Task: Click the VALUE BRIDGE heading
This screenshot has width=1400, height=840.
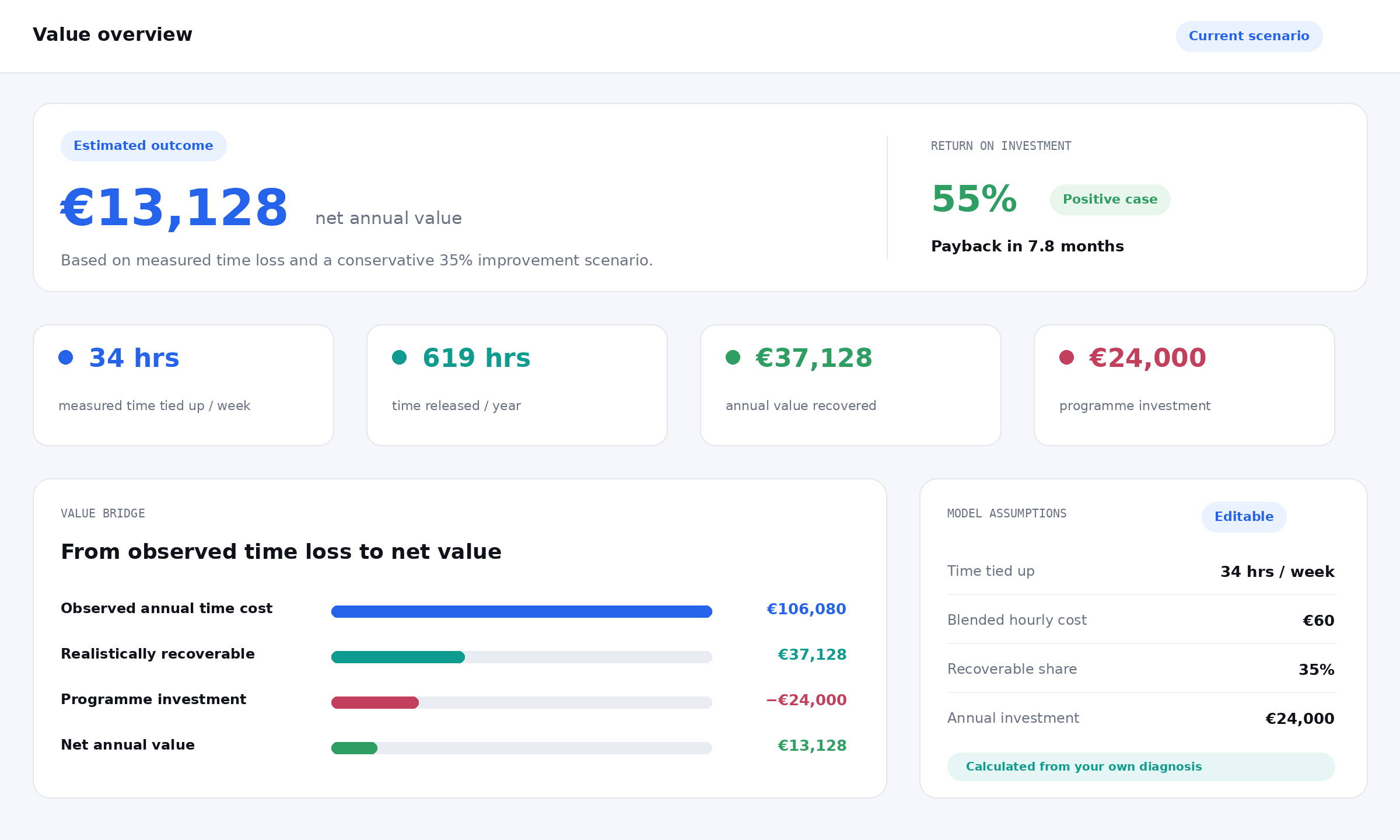Action: coord(103,513)
